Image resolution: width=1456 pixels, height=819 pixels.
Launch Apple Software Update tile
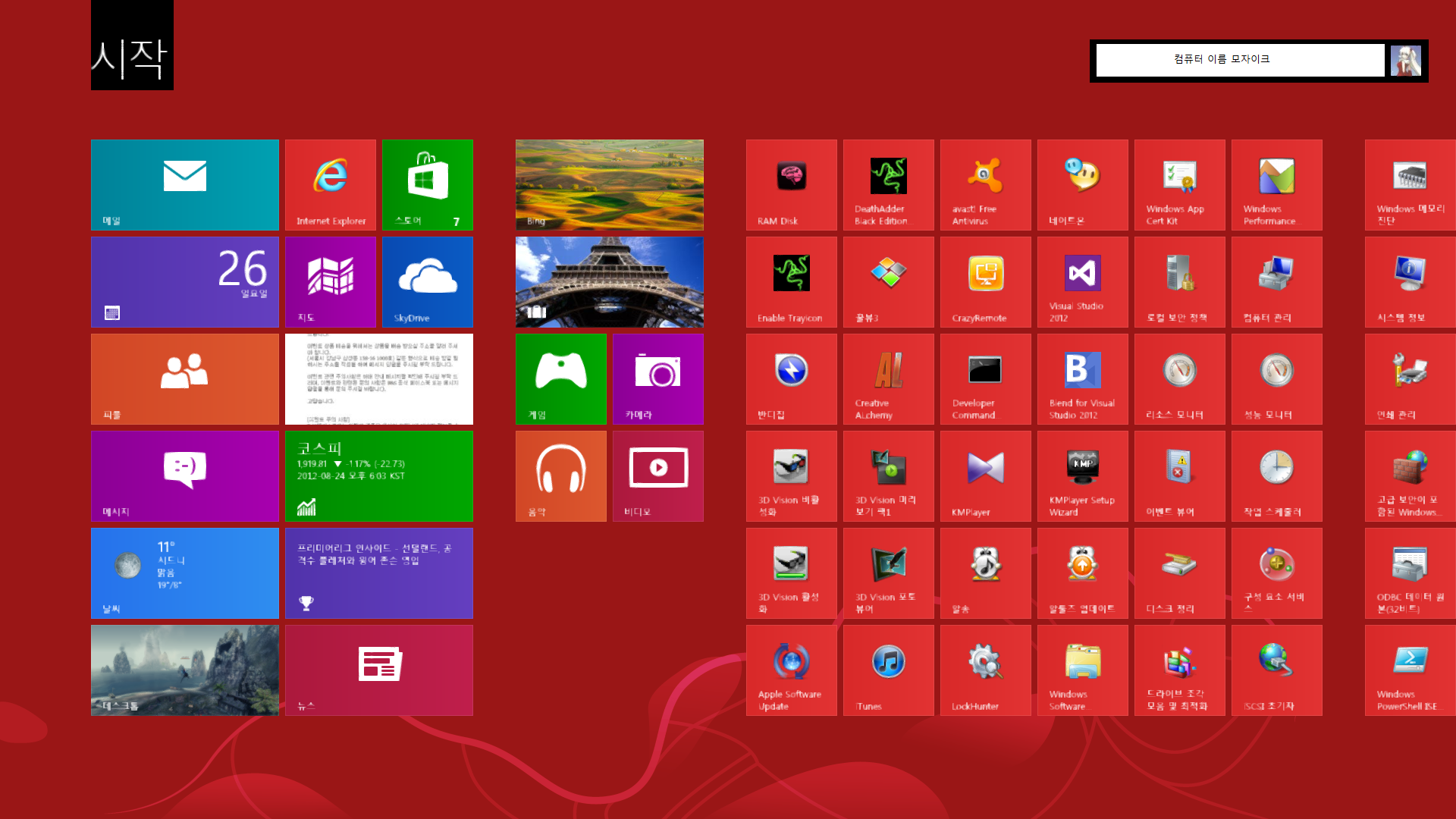(792, 670)
